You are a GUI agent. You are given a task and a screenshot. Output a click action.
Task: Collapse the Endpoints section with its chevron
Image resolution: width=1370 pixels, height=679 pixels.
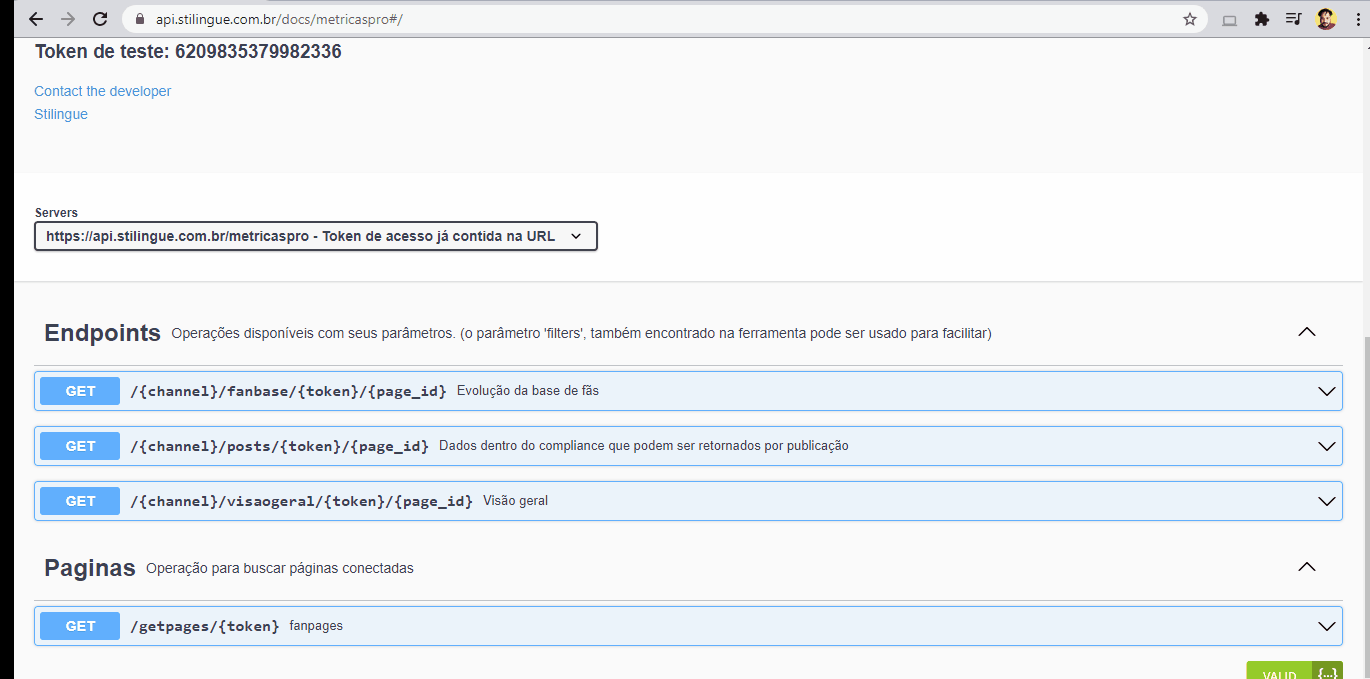click(x=1306, y=332)
